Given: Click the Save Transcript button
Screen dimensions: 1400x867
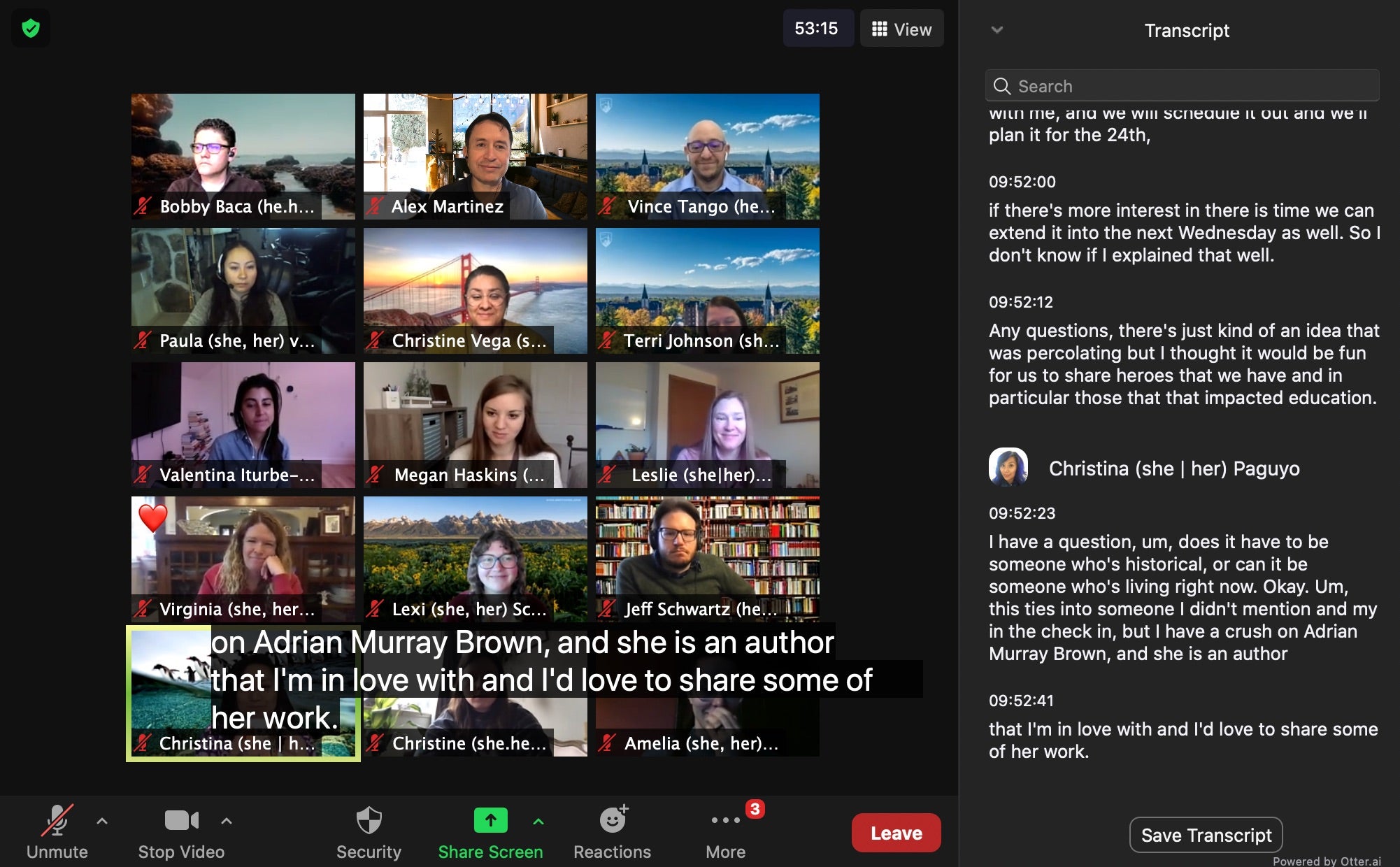Looking at the screenshot, I should coord(1206,835).
